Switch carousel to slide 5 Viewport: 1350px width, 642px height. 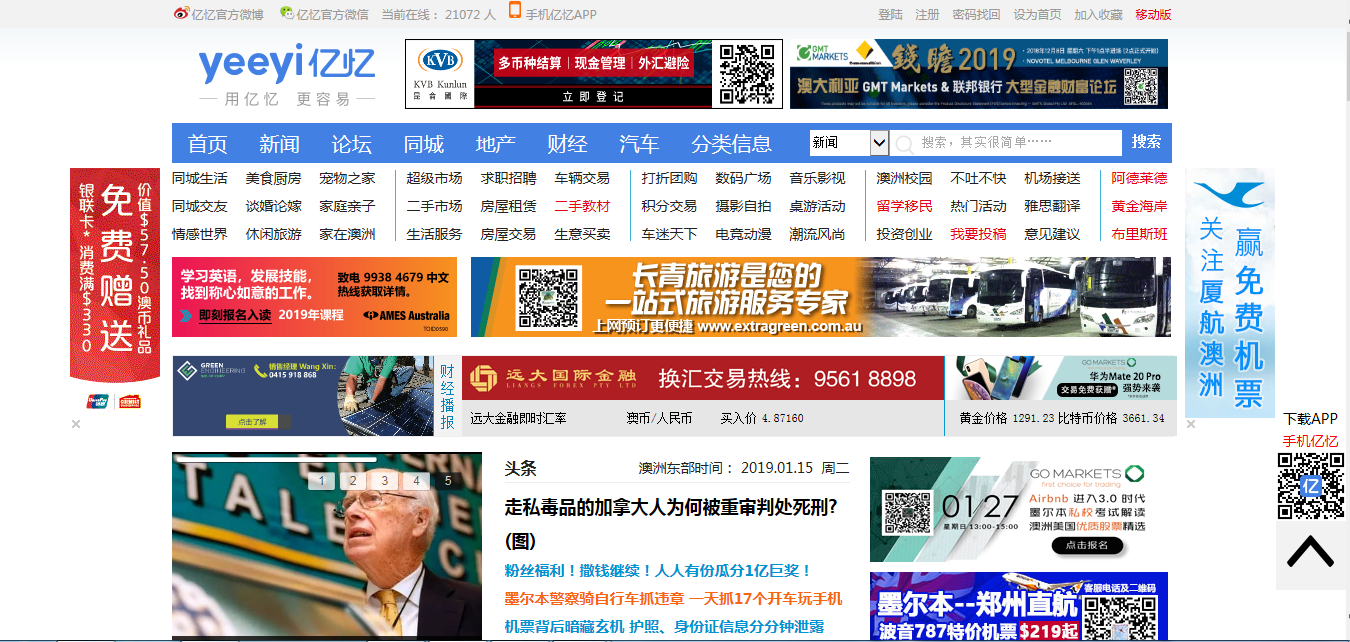448,481
